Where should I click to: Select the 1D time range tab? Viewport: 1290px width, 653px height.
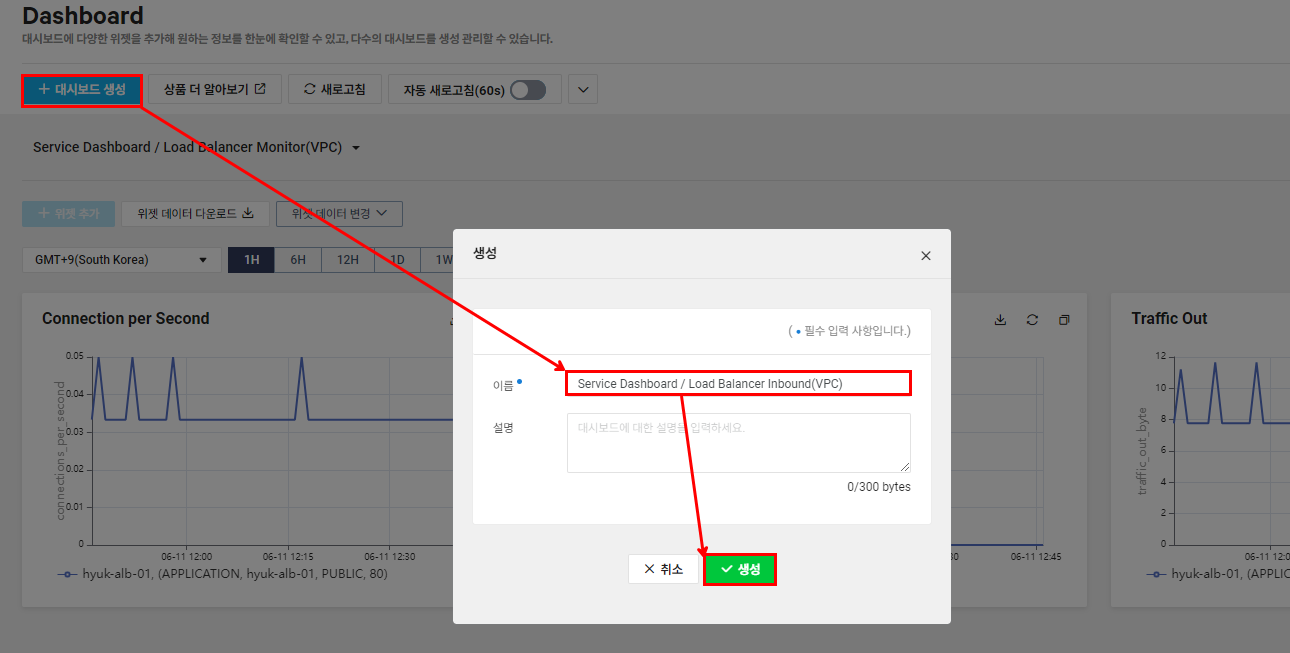tap(397, 260)
